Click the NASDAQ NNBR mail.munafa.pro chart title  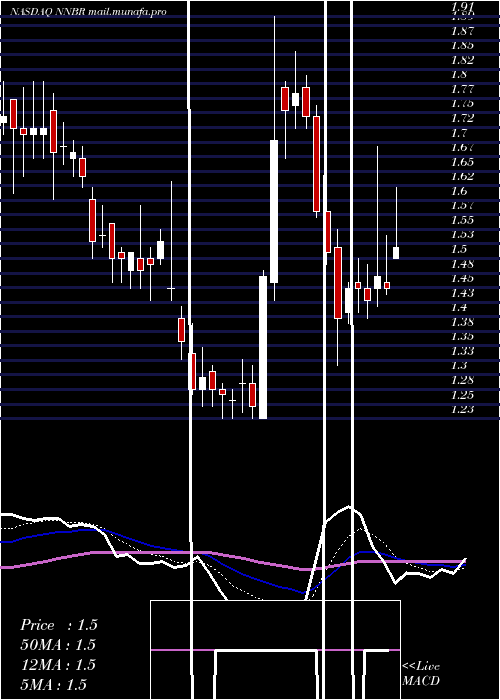(88, 12)
